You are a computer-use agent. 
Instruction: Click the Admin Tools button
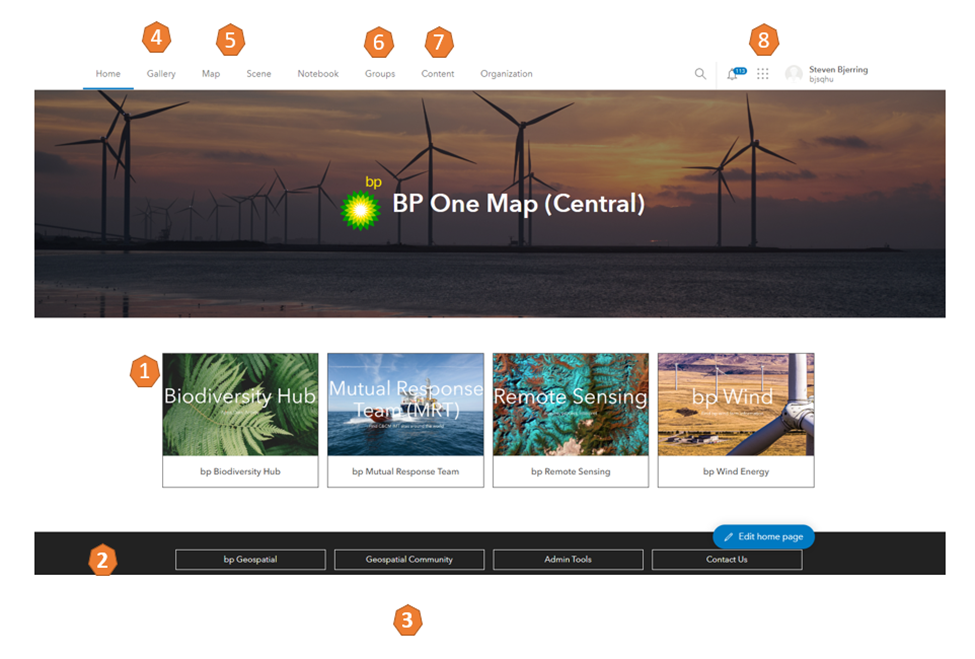coord(568,560)
